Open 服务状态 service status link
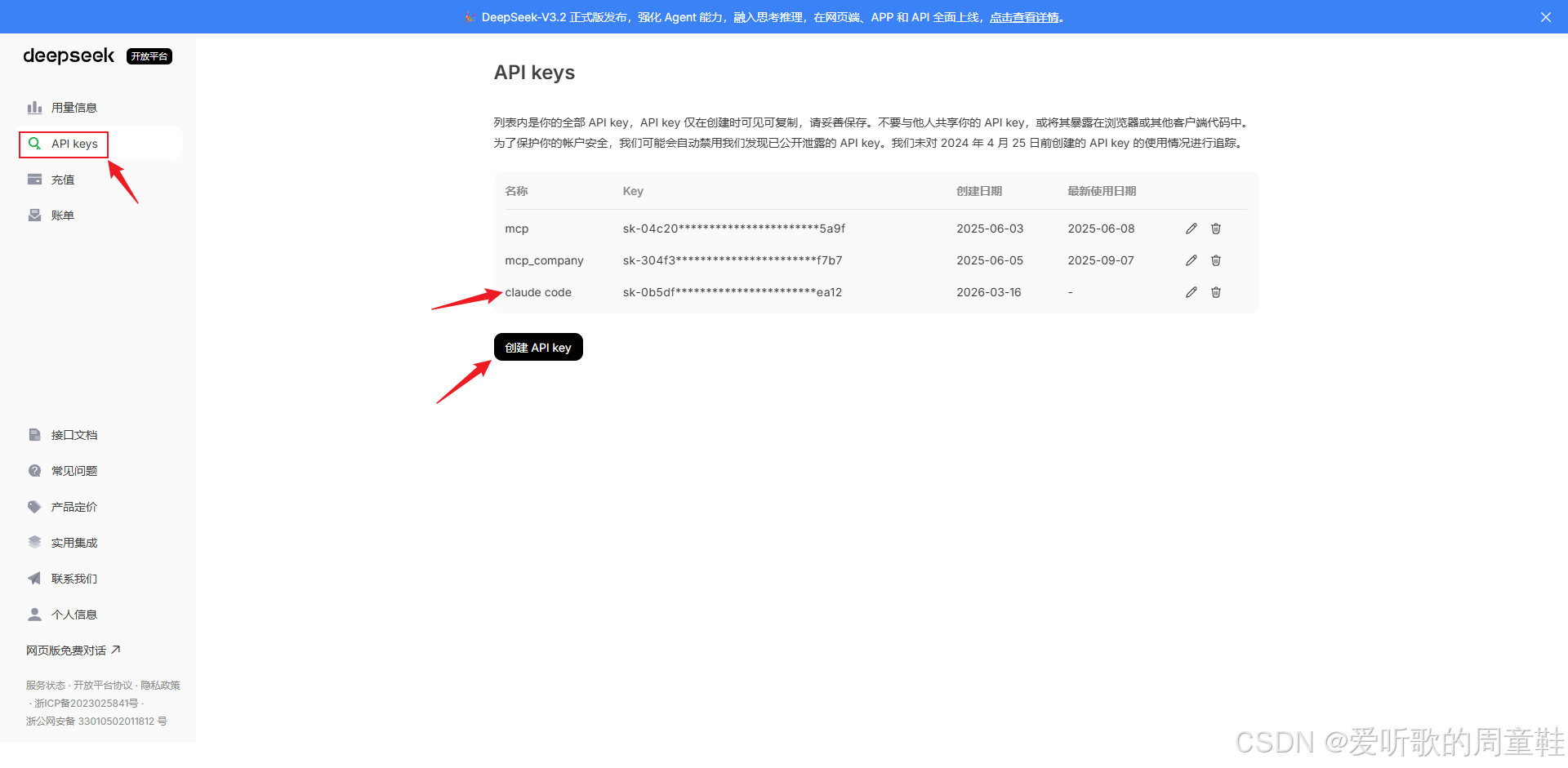The height and width of the screenshot is (768, 1568). point(46,686)
